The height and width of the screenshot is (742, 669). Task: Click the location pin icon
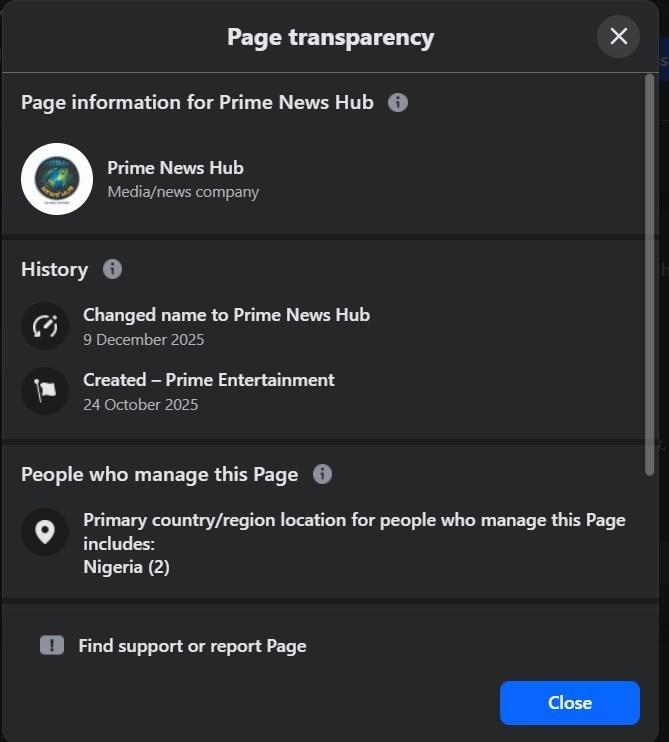pos(45,532)
